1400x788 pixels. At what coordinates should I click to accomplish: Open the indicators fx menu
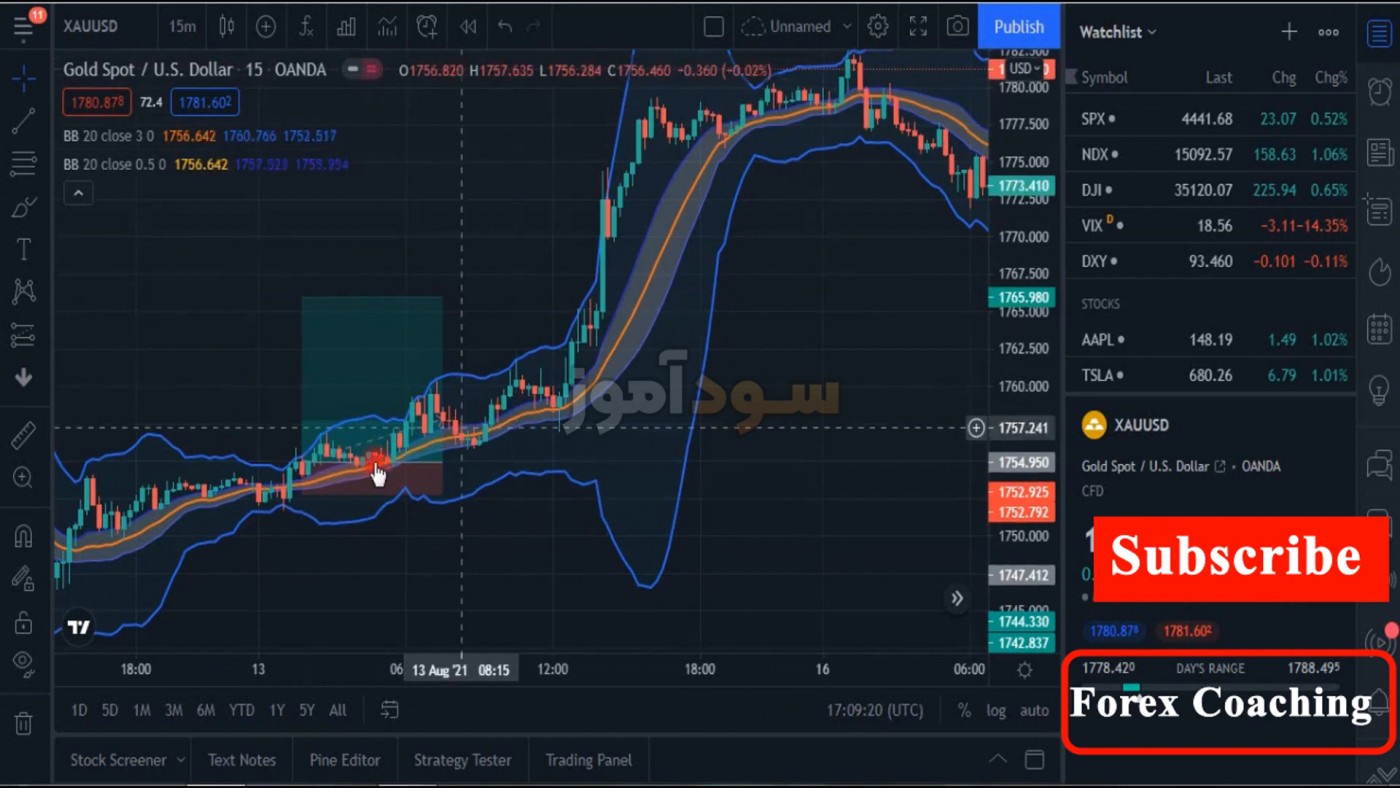307,27
